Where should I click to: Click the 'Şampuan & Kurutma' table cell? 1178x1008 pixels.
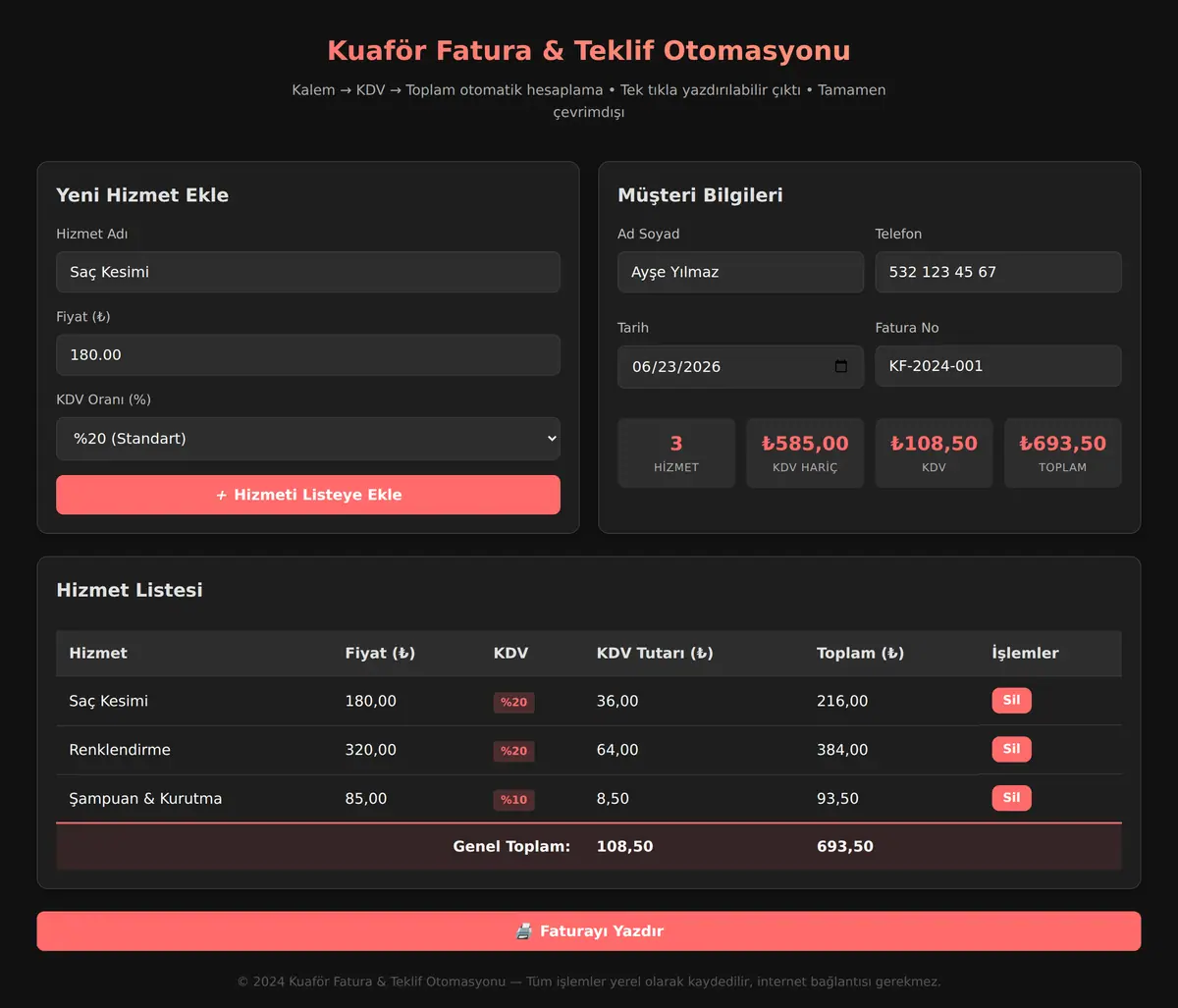pos(145,799)
